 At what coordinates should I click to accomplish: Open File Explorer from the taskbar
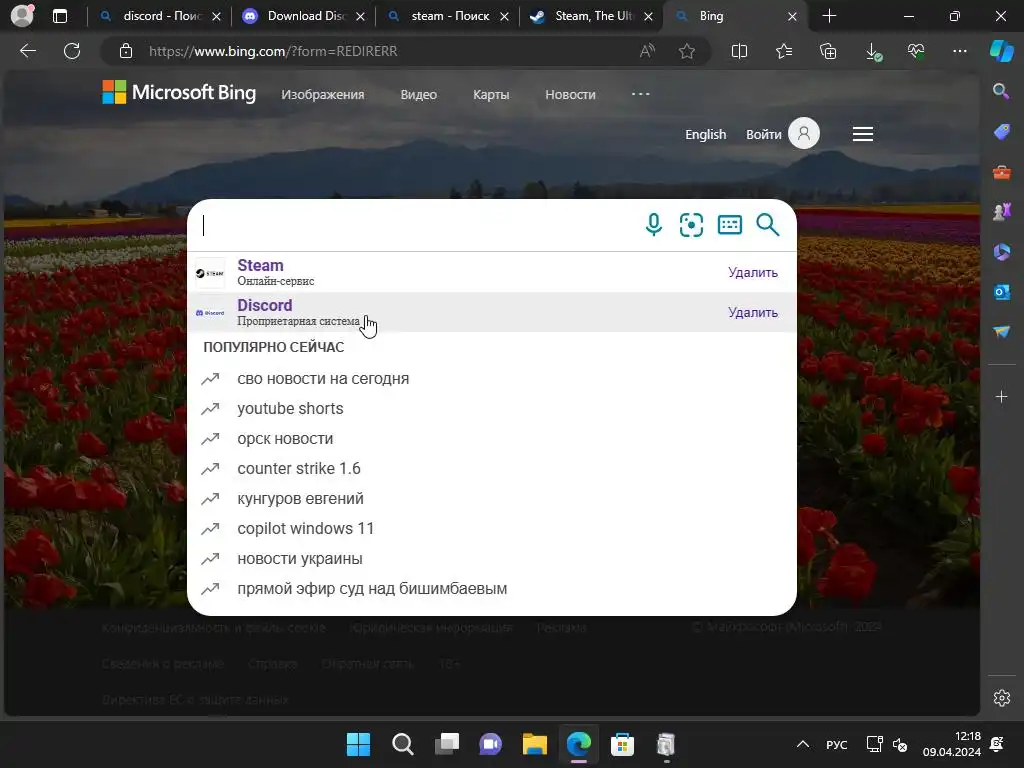534,744
